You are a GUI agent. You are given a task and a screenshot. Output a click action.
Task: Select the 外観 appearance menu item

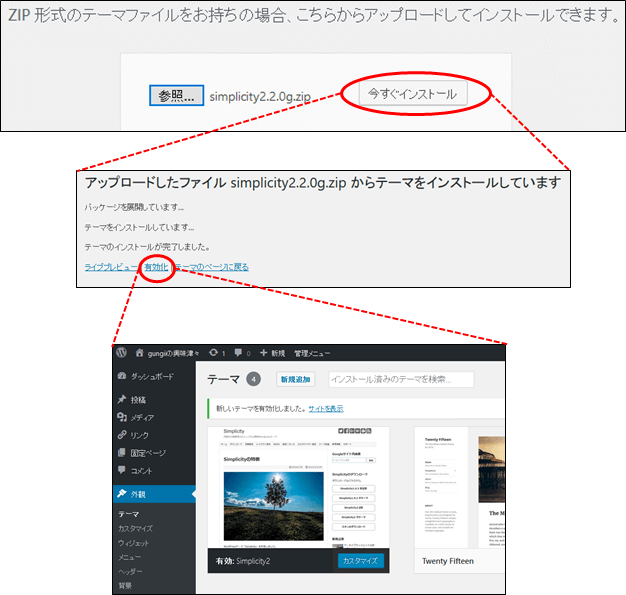(154, 494)
